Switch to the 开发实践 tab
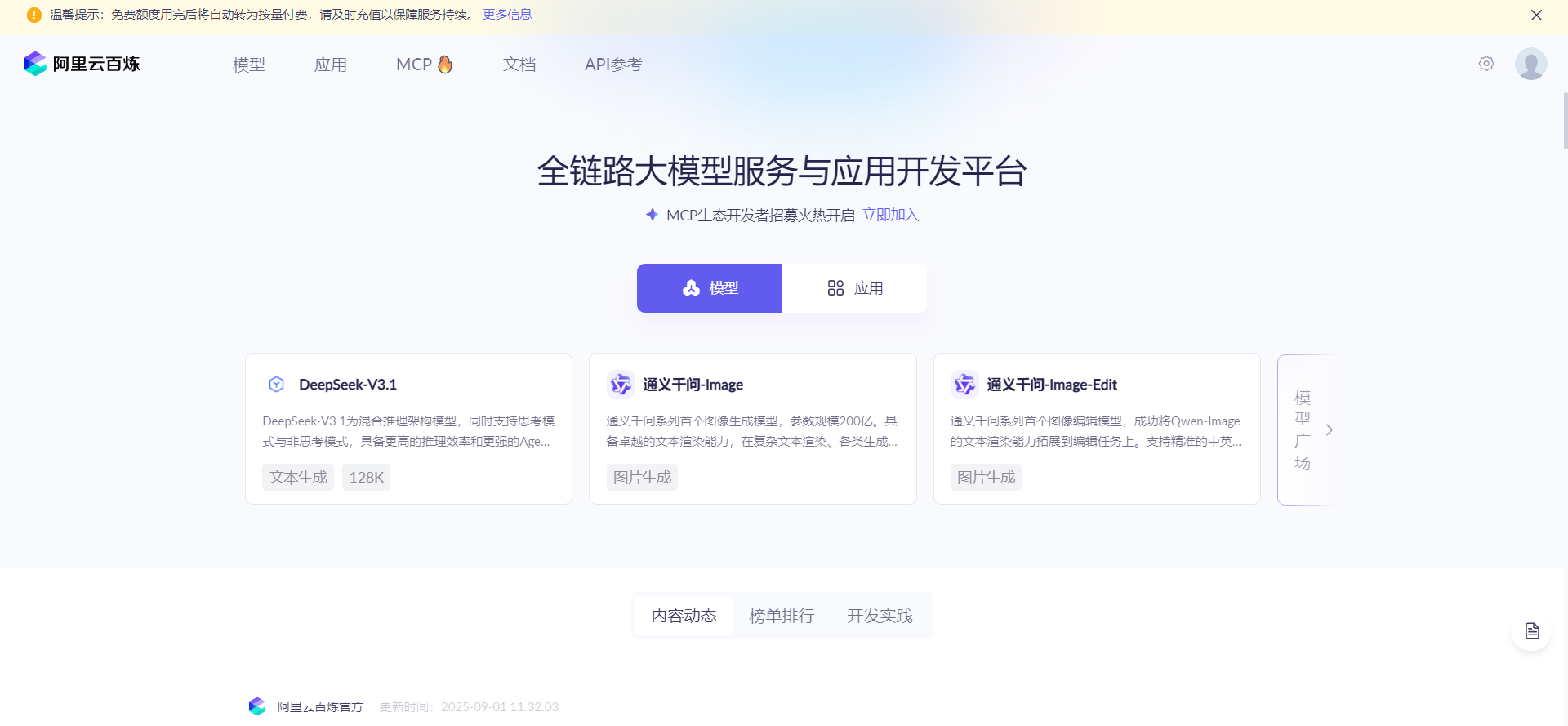 [880, 616]
